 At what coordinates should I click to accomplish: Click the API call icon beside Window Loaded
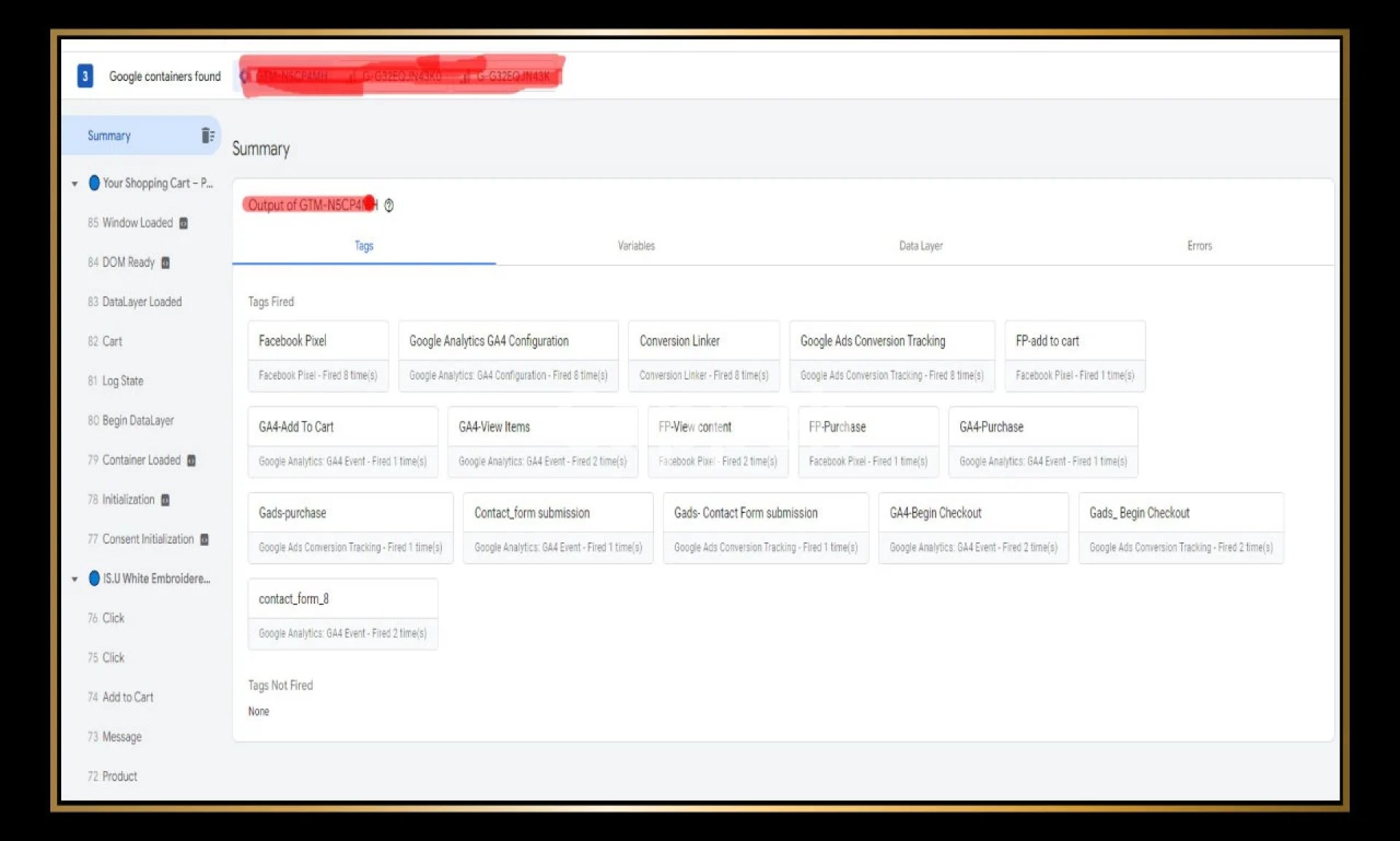pyautogui.click(x=184, y=223)
